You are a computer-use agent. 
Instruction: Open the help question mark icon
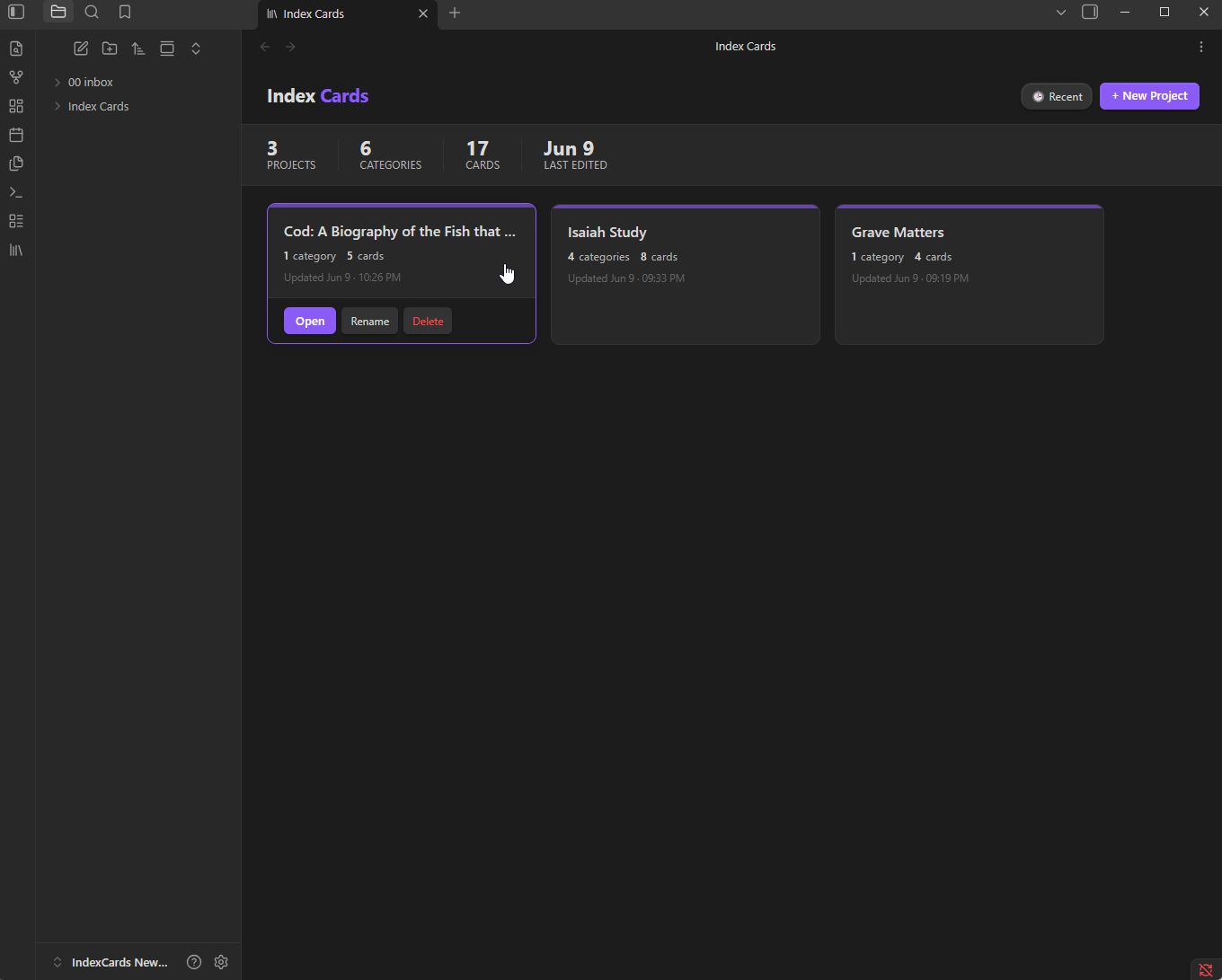(x=194, y=962)
